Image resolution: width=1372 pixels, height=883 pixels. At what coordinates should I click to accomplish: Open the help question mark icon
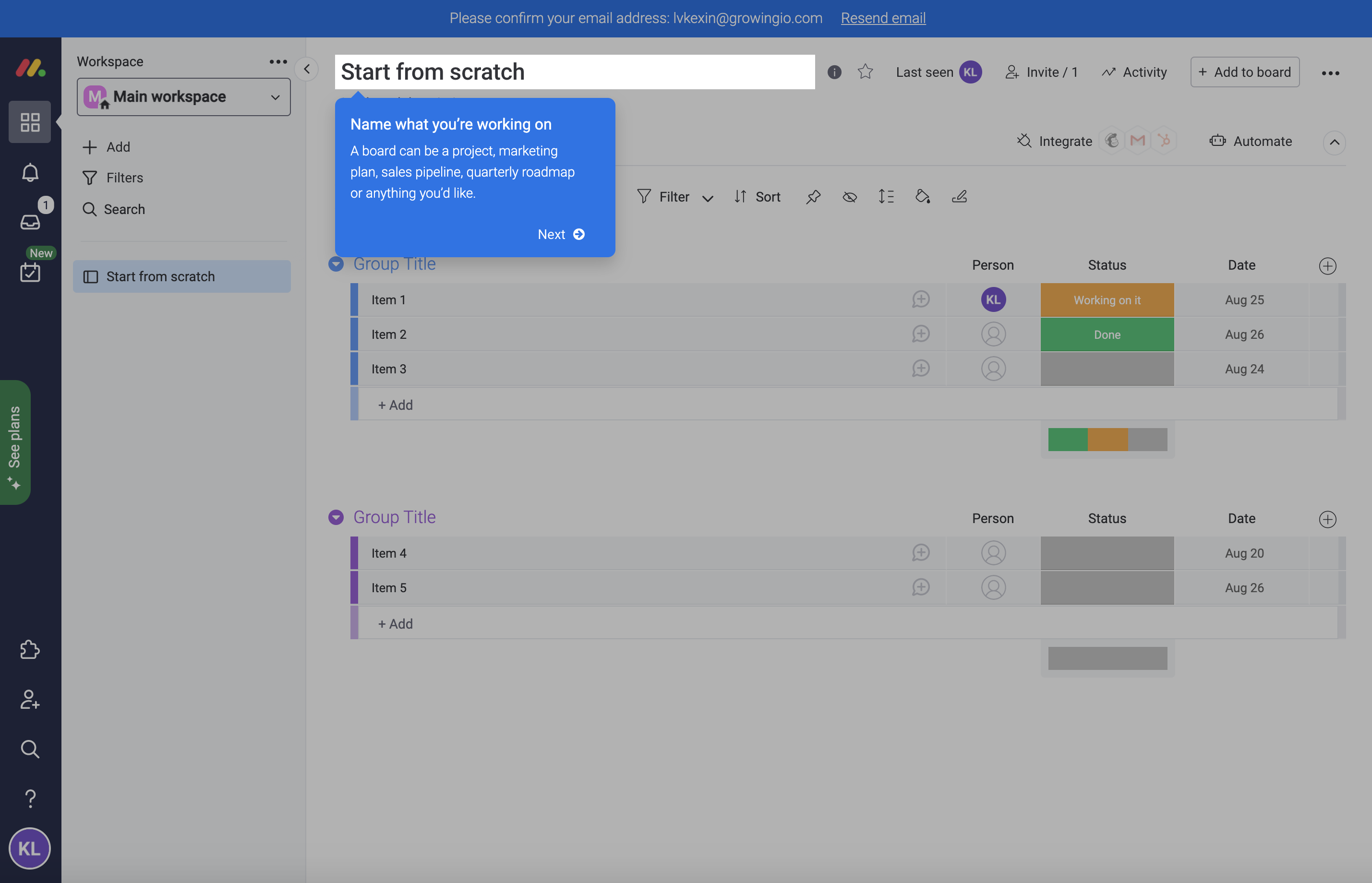coord(30,798)
